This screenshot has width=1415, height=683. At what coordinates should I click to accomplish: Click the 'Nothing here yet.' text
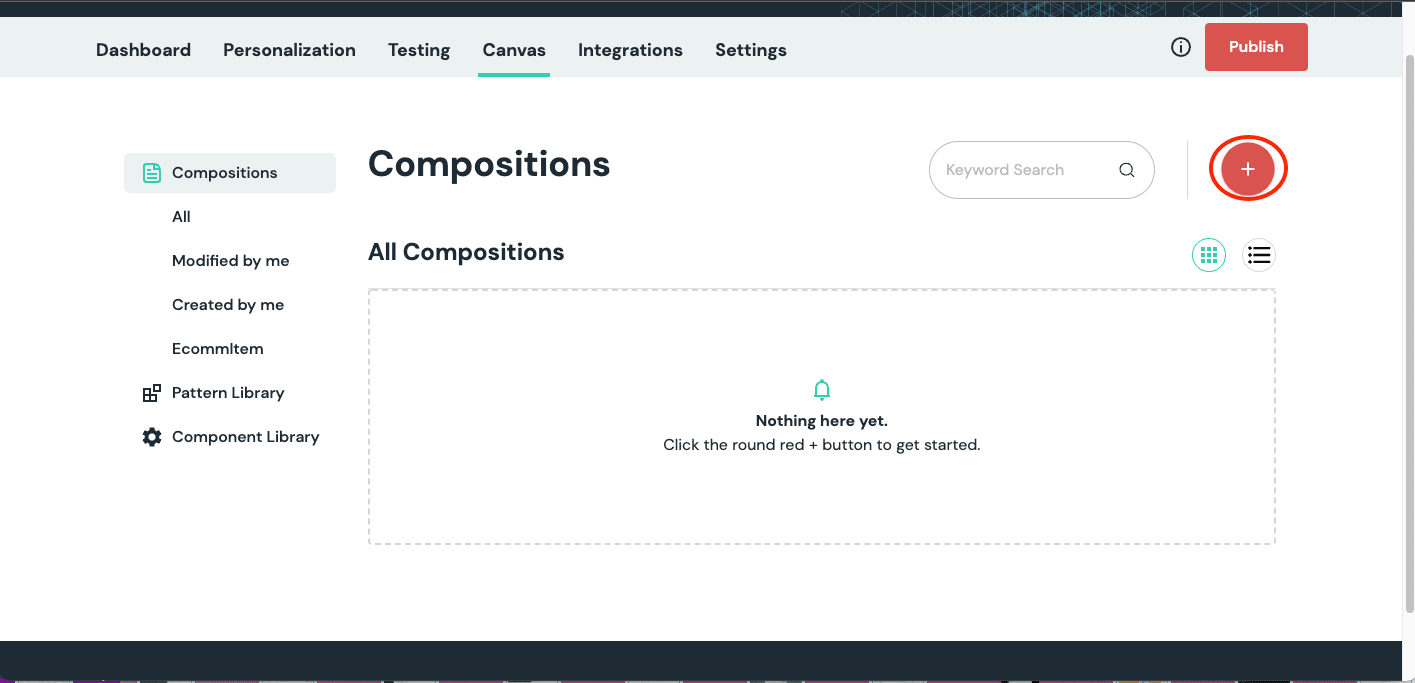(x=822, y=421)
